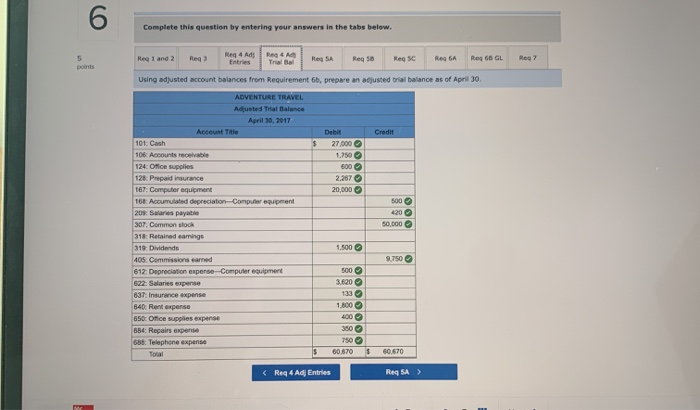700x410 pixels.
Task: Click the 405: Commissions earned account title
Action: coord(173,259)
